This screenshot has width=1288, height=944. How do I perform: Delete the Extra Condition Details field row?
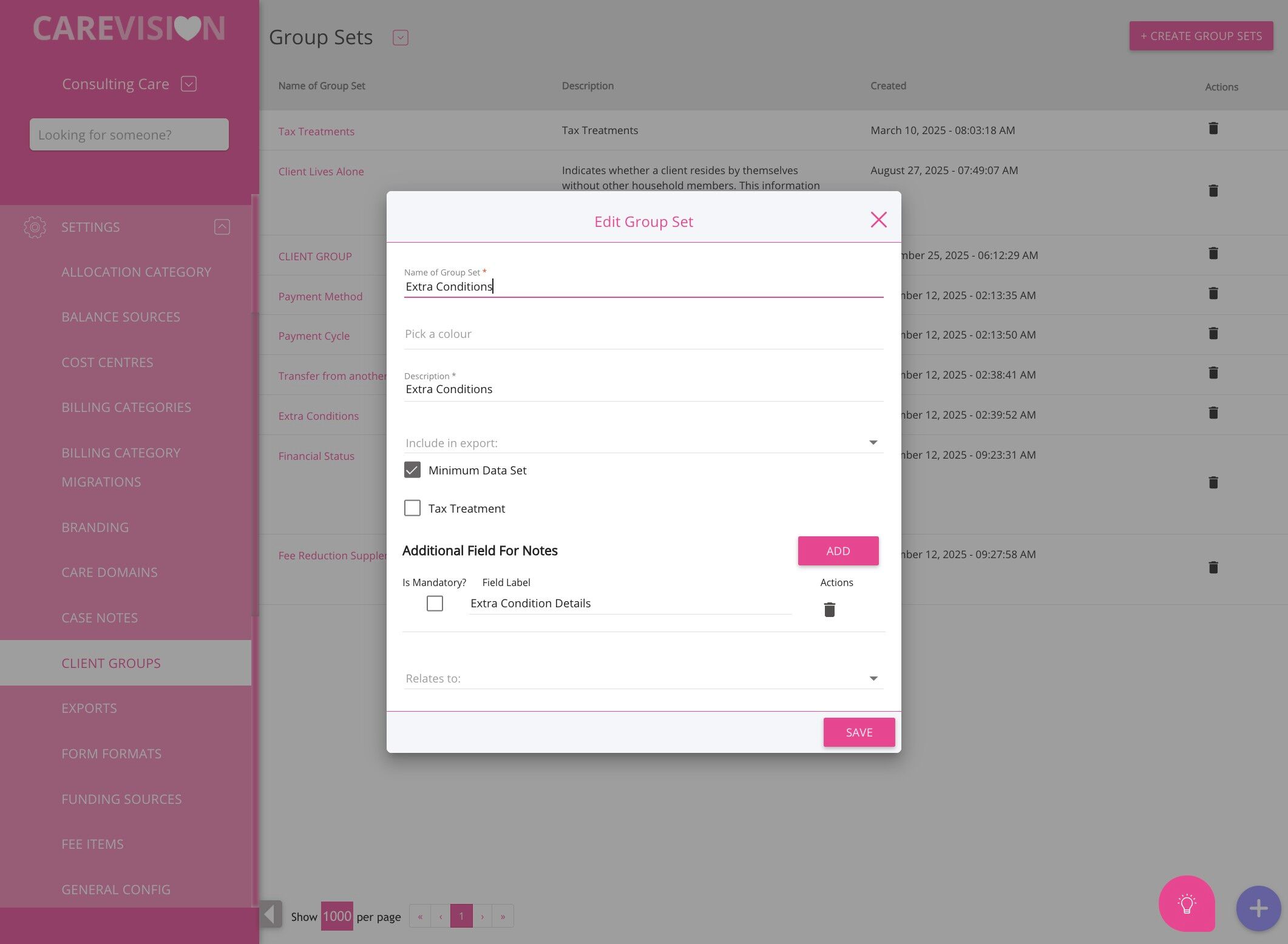[x=829, y=609]
